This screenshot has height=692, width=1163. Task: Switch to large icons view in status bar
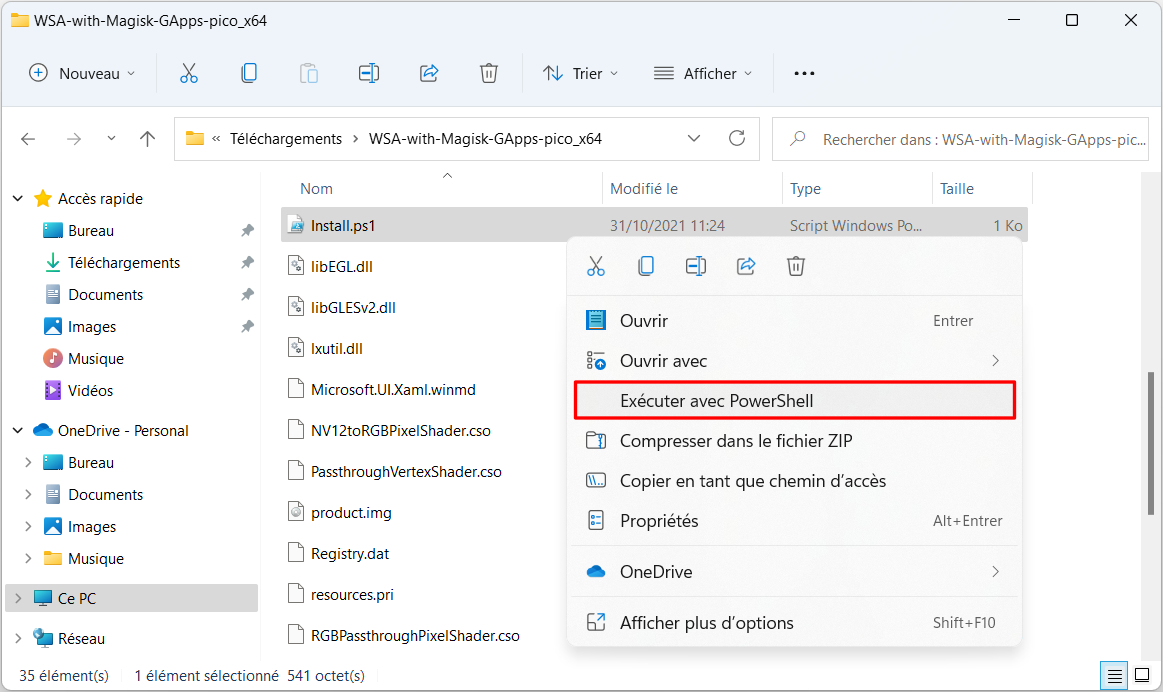[x=1142, y=676]
